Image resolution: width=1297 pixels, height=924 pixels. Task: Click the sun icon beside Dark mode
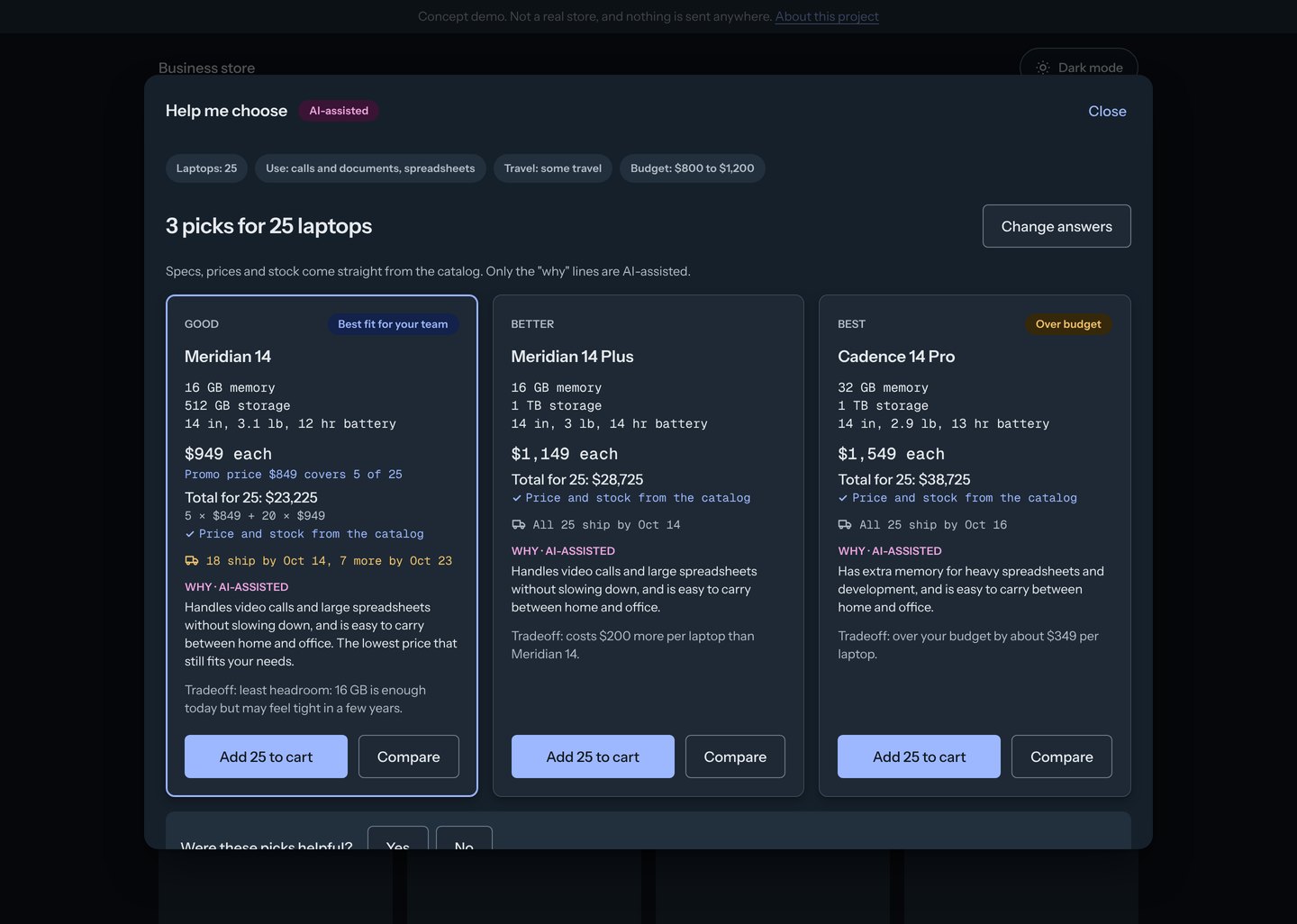click(x=1043, y=68)
